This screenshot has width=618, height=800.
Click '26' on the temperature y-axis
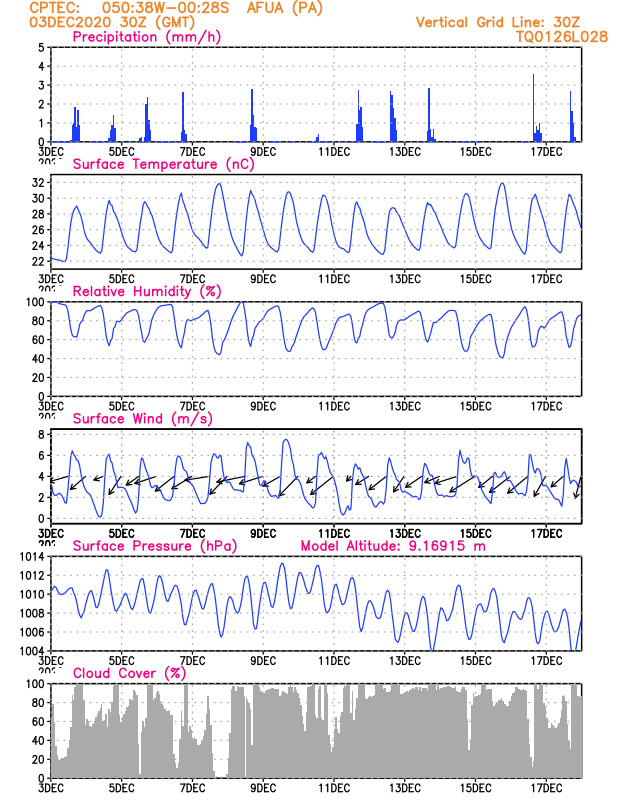click(38, 230)
